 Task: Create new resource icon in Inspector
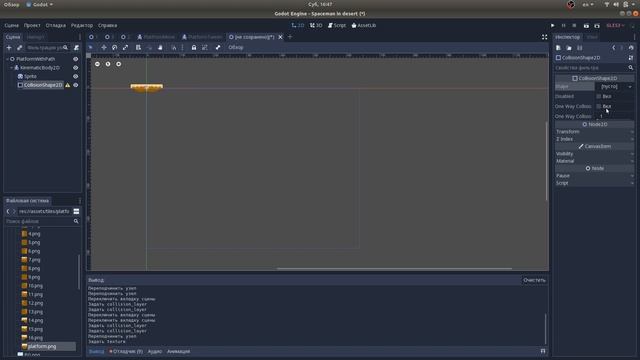(558, 48)
